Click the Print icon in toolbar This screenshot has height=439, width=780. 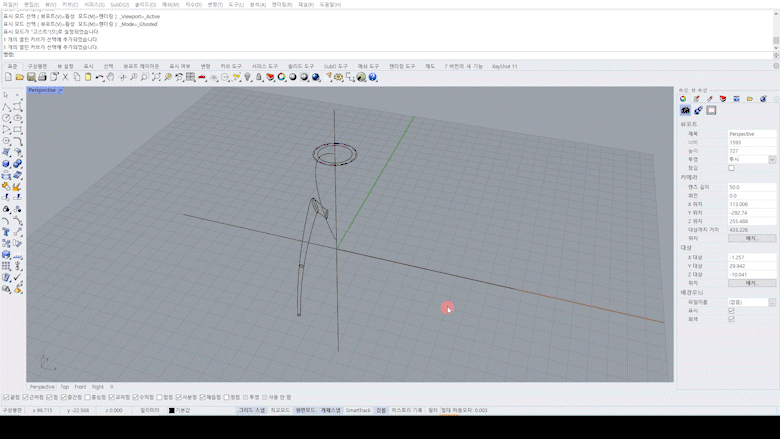point(42,77)
